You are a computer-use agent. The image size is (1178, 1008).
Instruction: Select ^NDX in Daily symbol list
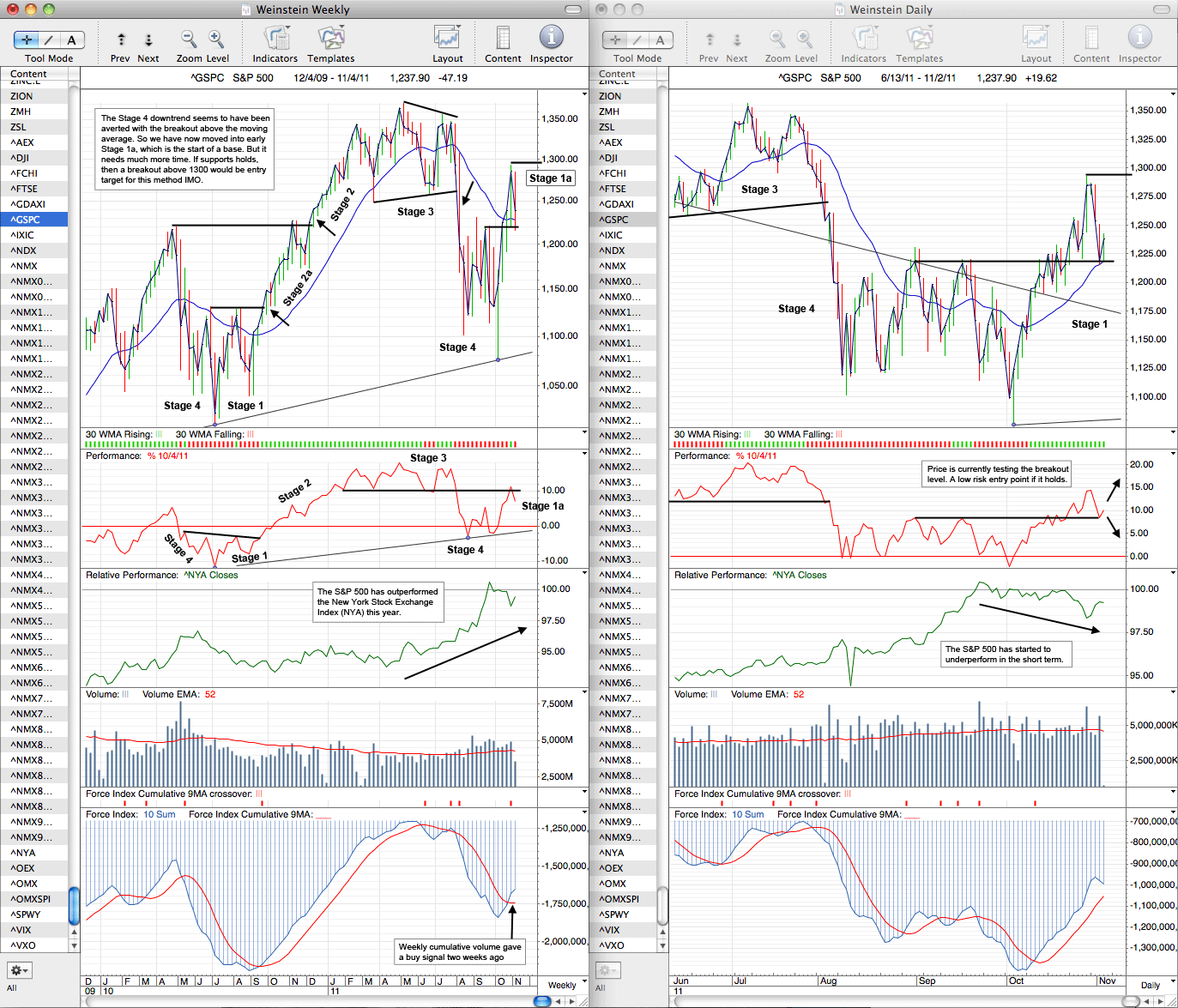coord(623,250)
